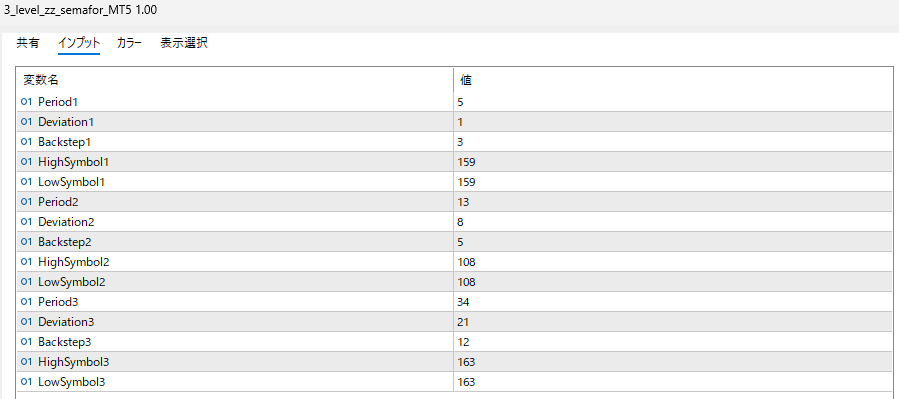This screenshot has height=399, width=899.
Task: Click the integer icon beside LowSymbol3
Action: [x=26, y=382]
